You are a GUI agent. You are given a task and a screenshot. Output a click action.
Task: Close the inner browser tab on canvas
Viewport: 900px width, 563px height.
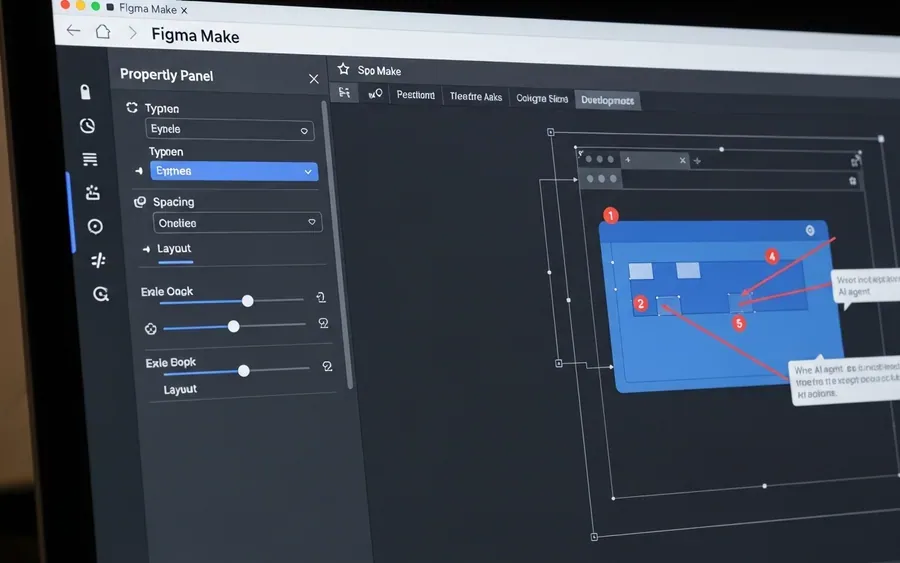(x=682, y=160)
